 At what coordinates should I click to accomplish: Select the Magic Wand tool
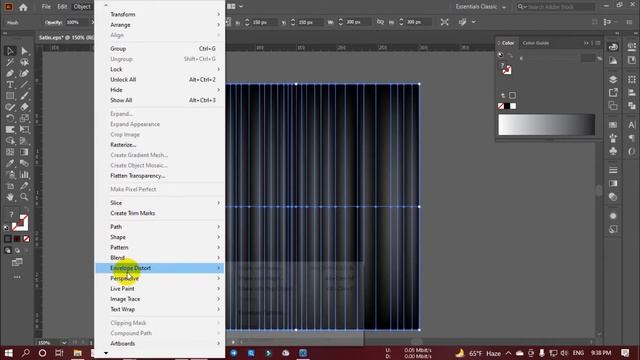click(10, 62)
